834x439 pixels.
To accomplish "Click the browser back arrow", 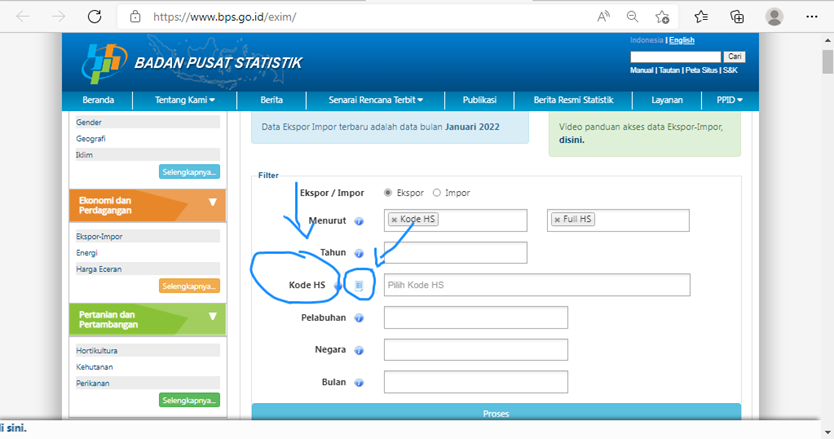I will click(x=23, y=16).
